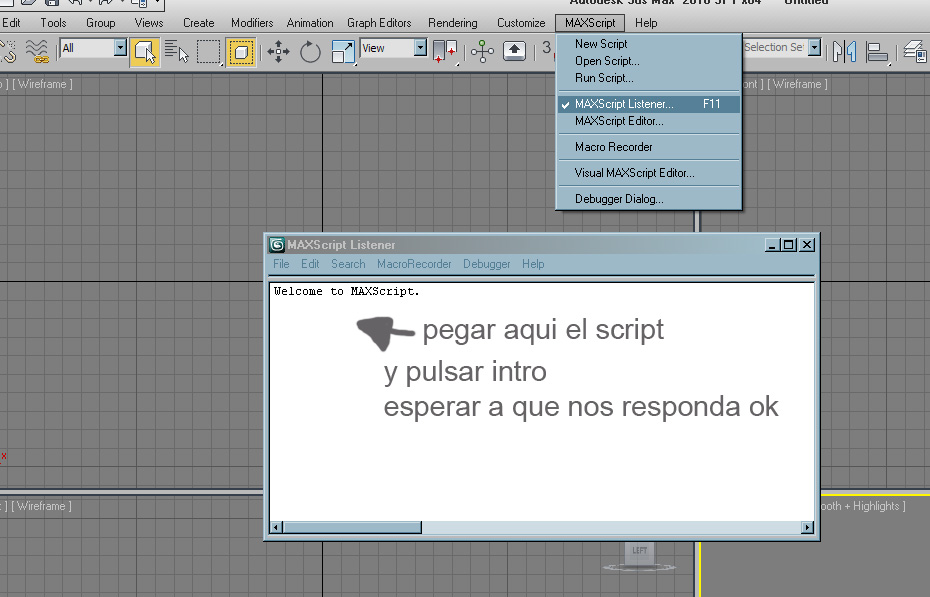Open Search menu in MAXScript Listener
Viewport: 930px width, 597px height.
(348, 264)
